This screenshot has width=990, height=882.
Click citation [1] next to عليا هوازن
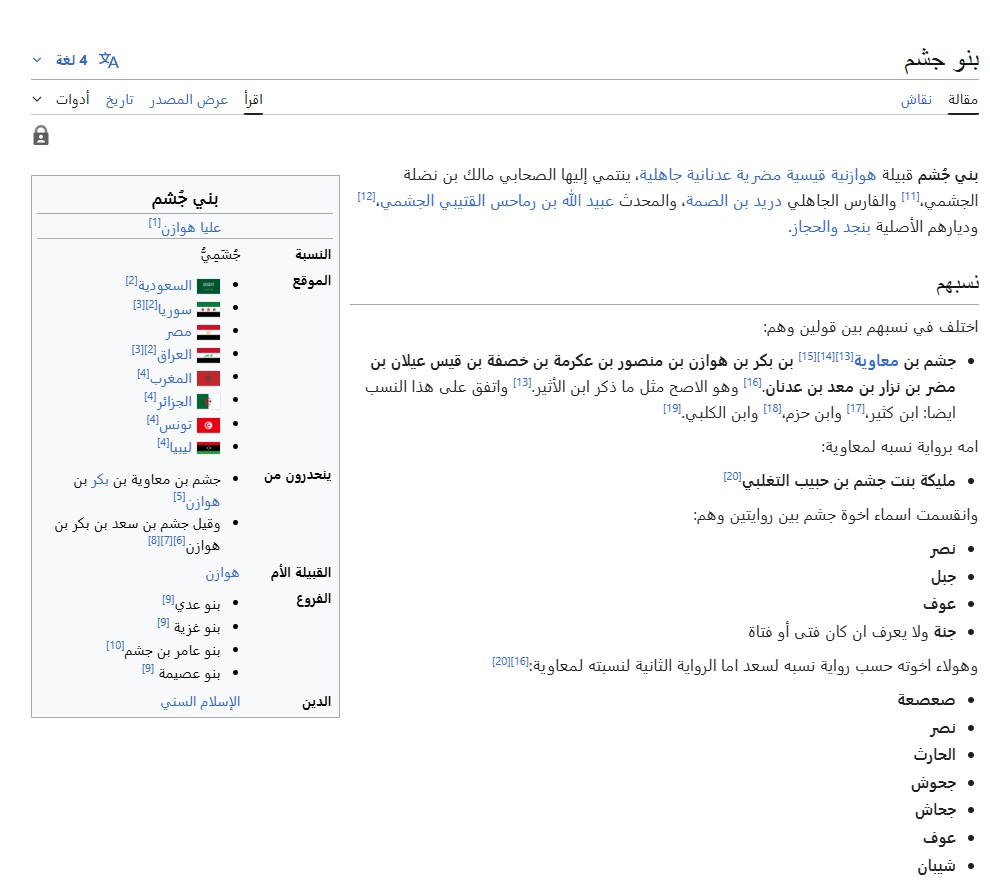[x=155, y=222]
